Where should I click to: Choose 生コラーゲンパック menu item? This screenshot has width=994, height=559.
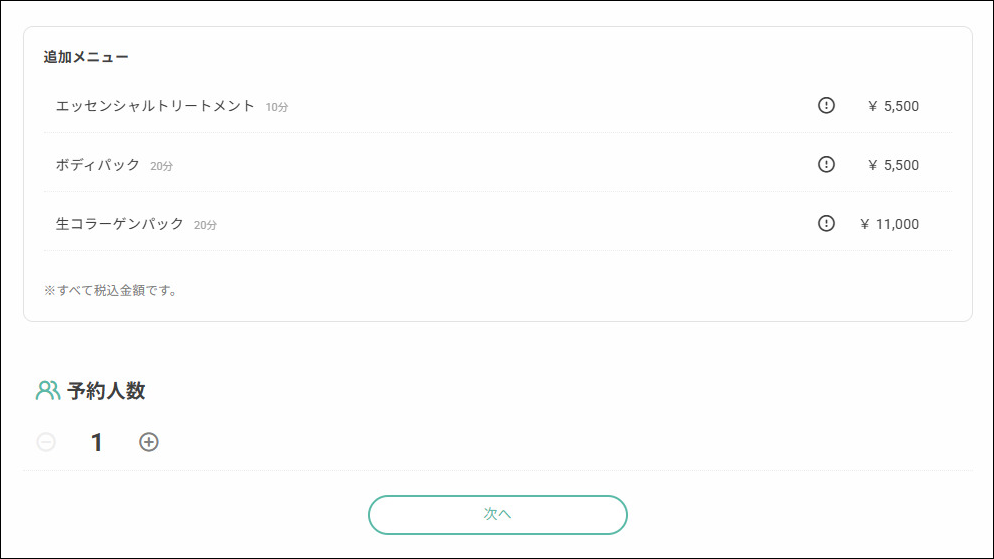(498, 224)
